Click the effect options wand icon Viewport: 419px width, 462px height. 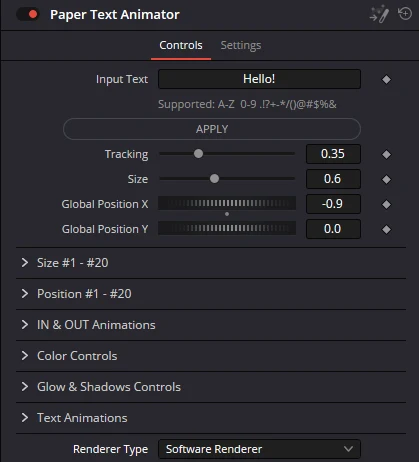(x=379, y=14)
